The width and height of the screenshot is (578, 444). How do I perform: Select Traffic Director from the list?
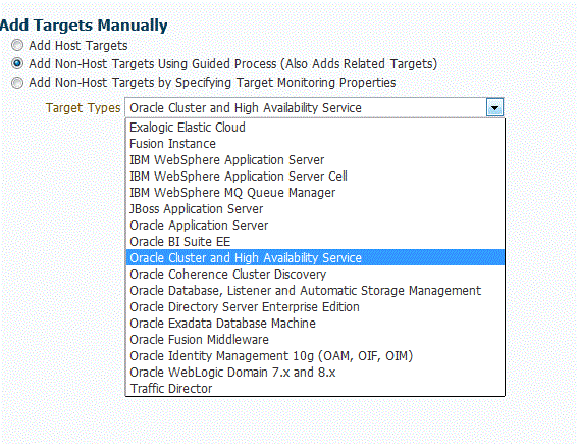[x=315, y=389]
